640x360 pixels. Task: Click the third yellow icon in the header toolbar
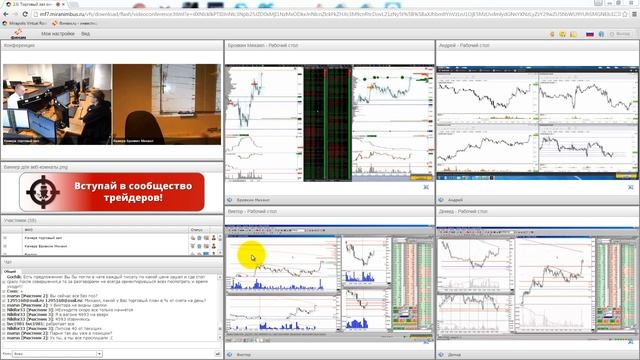click(573, 34)
